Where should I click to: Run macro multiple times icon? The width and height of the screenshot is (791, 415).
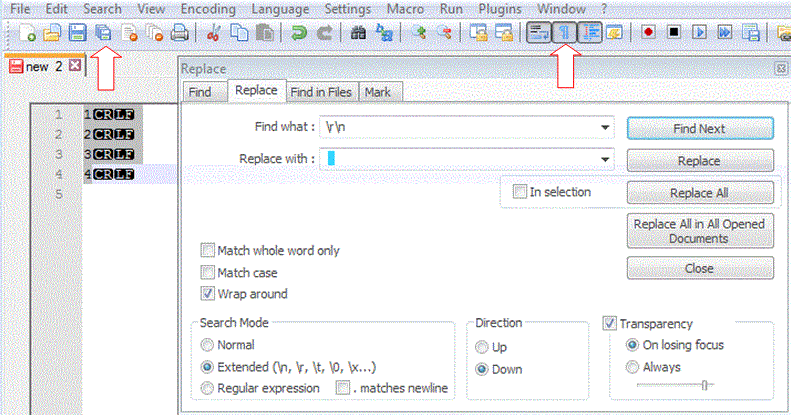(725, 33)
